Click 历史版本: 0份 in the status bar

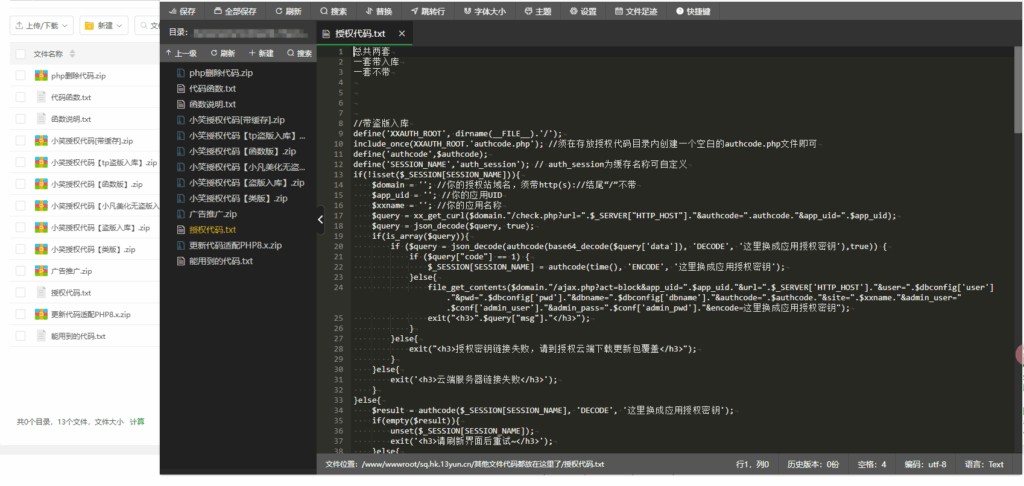click(813, 464)
